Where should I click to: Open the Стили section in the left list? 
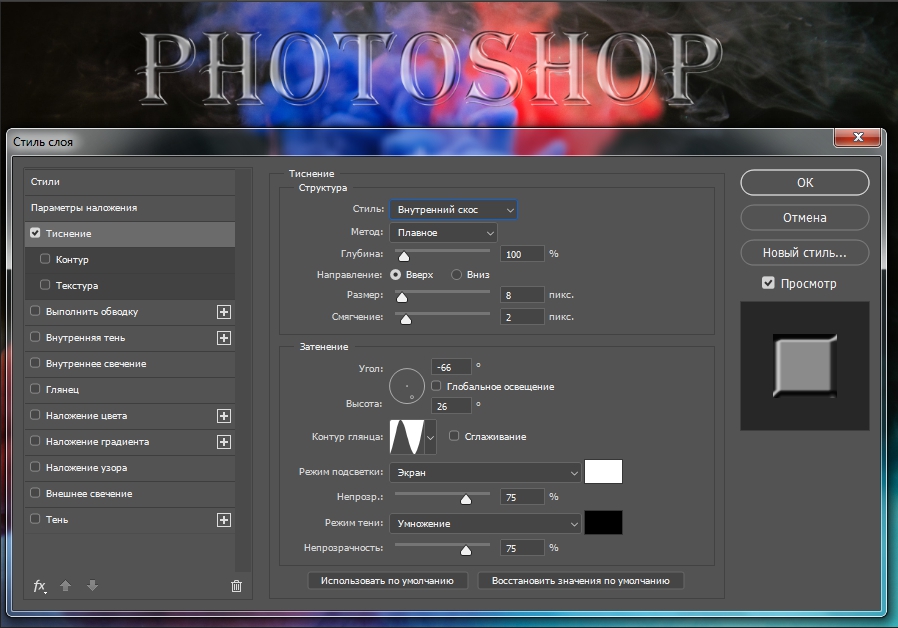[x=130, y=181]
